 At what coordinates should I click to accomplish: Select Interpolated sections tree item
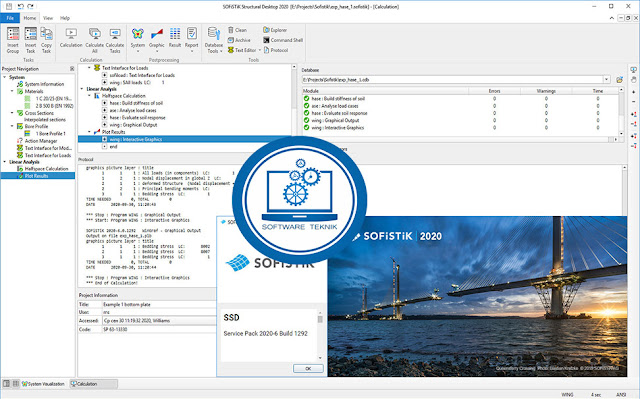[44, 120]
